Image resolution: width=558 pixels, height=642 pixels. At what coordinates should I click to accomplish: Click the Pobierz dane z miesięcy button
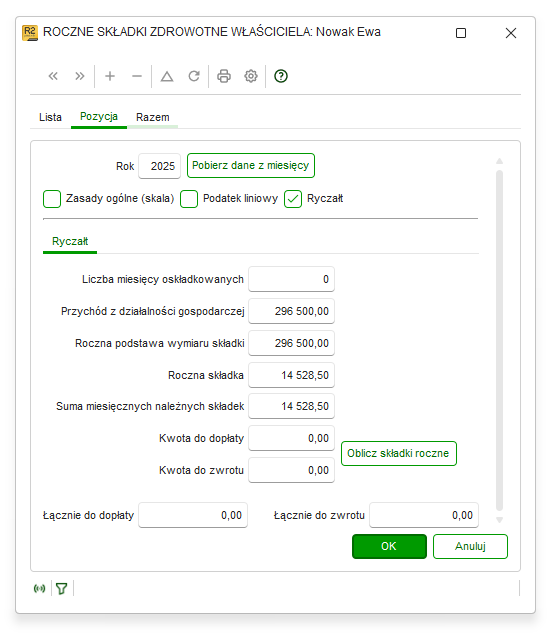pyautogui.click(x=251, y=165)
